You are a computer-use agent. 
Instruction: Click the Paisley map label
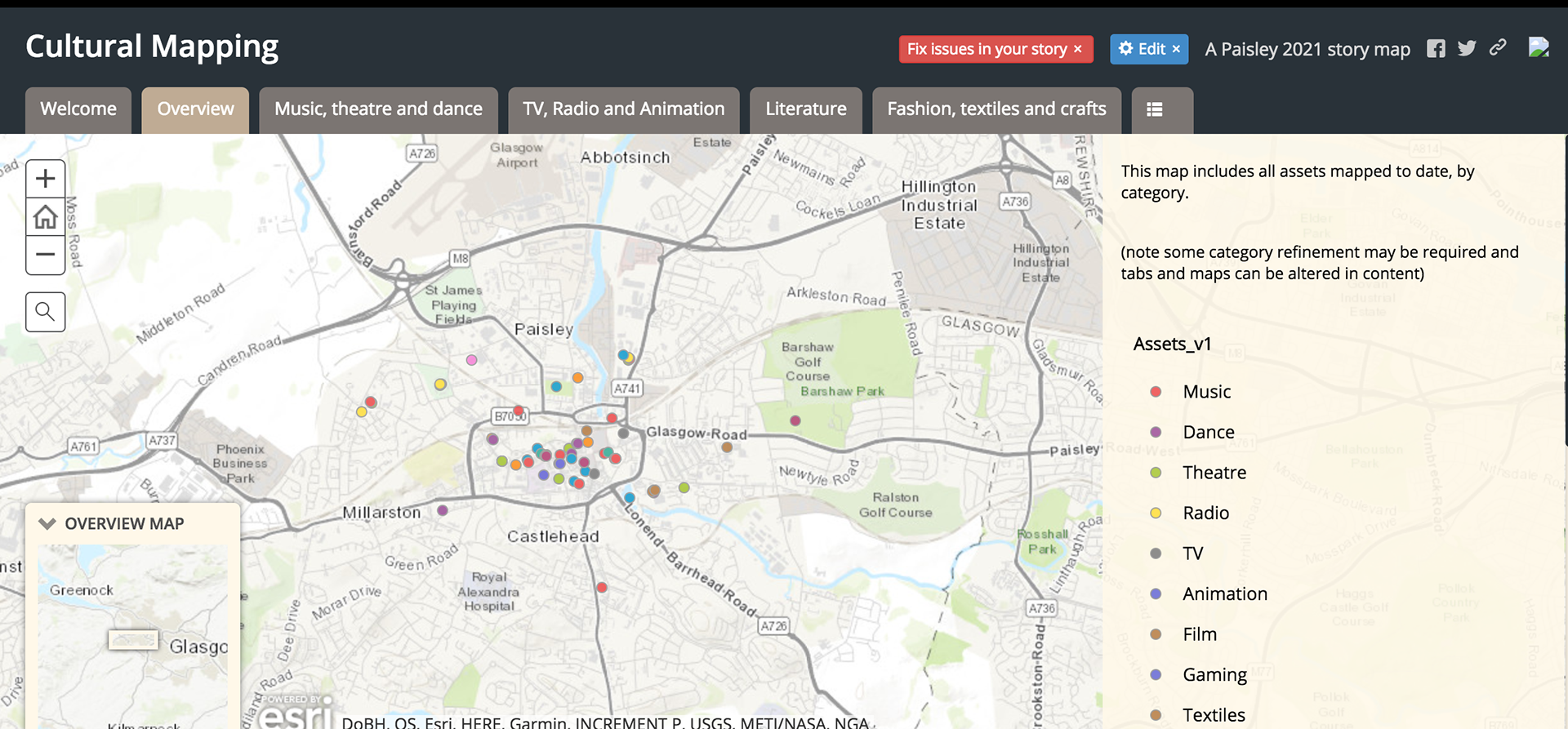[544, 329]
